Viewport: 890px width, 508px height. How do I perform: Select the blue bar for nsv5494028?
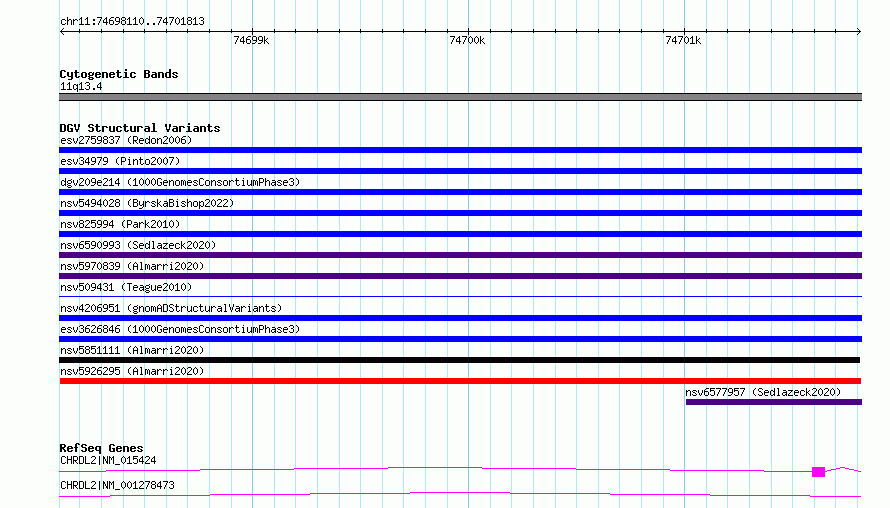[x=460, y=213]
